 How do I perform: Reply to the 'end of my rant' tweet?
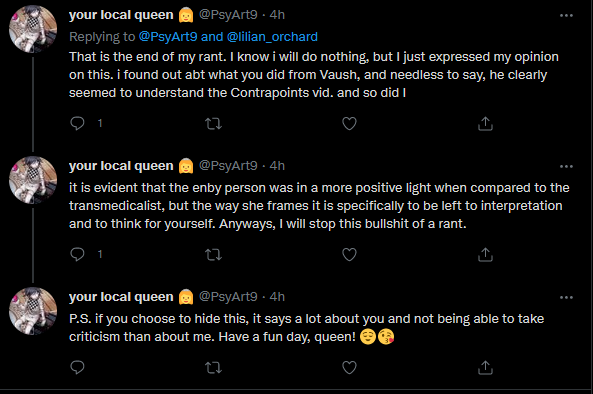pyautogui.click(x=78, y=123)
